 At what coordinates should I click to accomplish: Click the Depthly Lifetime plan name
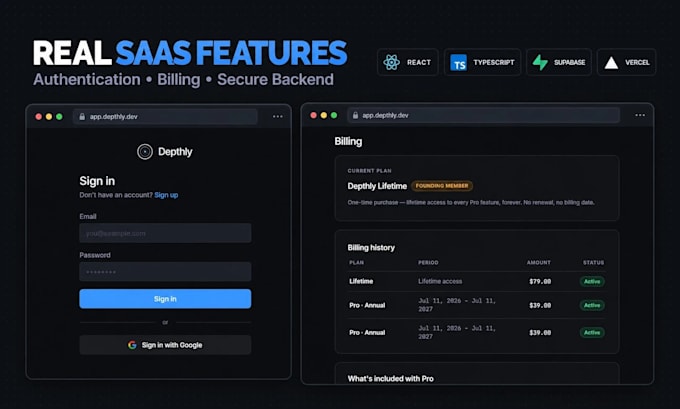click(x=377, y=186)
